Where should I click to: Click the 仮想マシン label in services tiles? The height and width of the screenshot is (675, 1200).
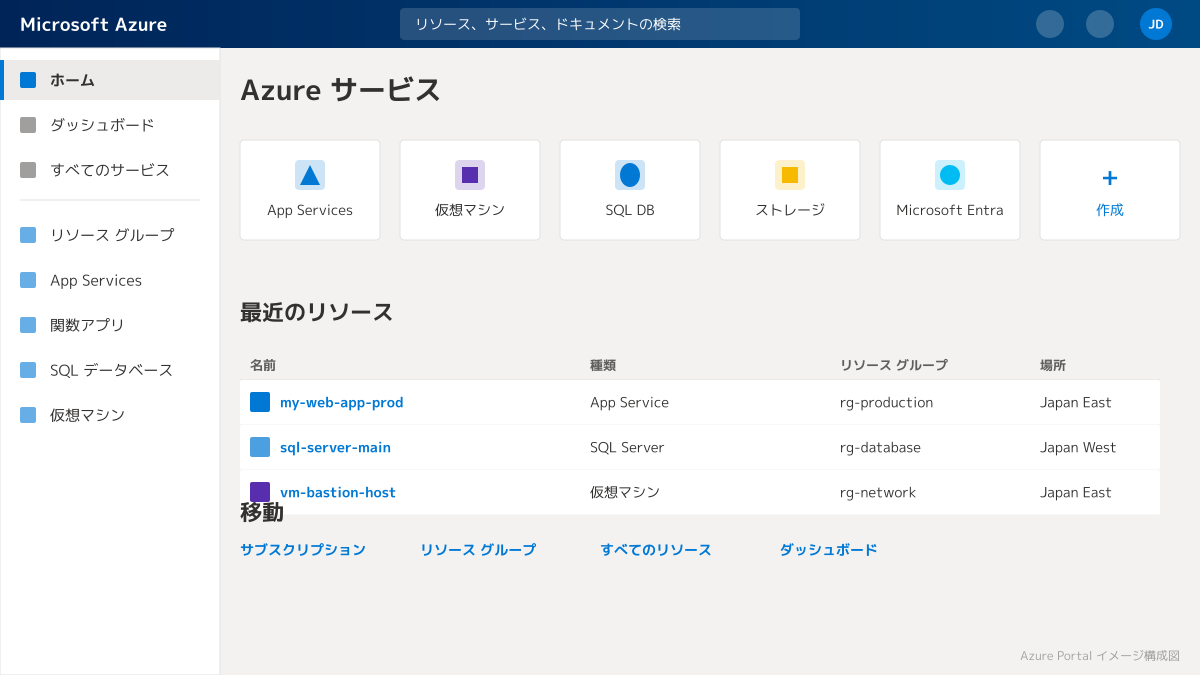(x=470, y=210)
